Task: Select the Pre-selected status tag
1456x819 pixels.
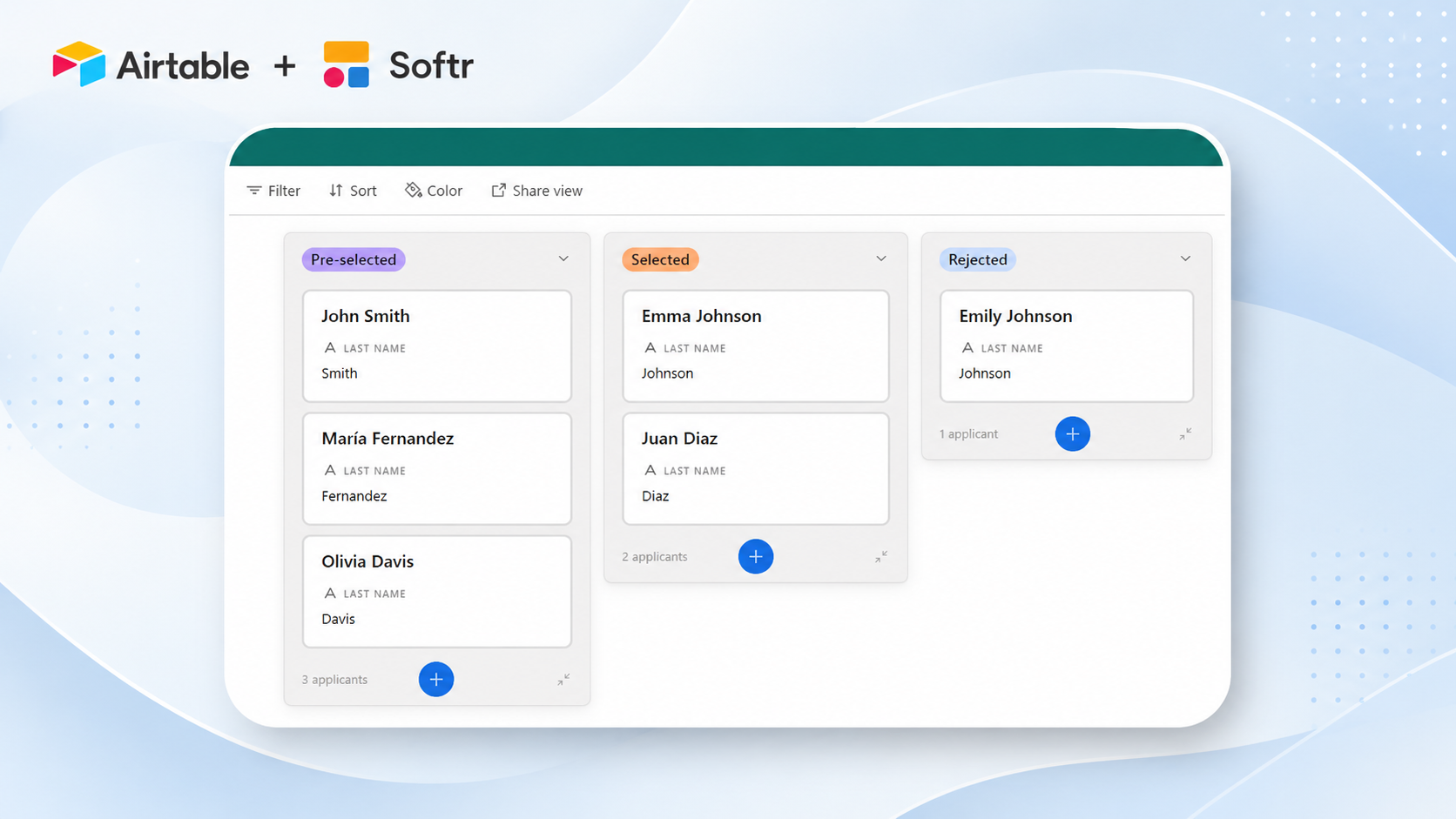Action: 354,259
